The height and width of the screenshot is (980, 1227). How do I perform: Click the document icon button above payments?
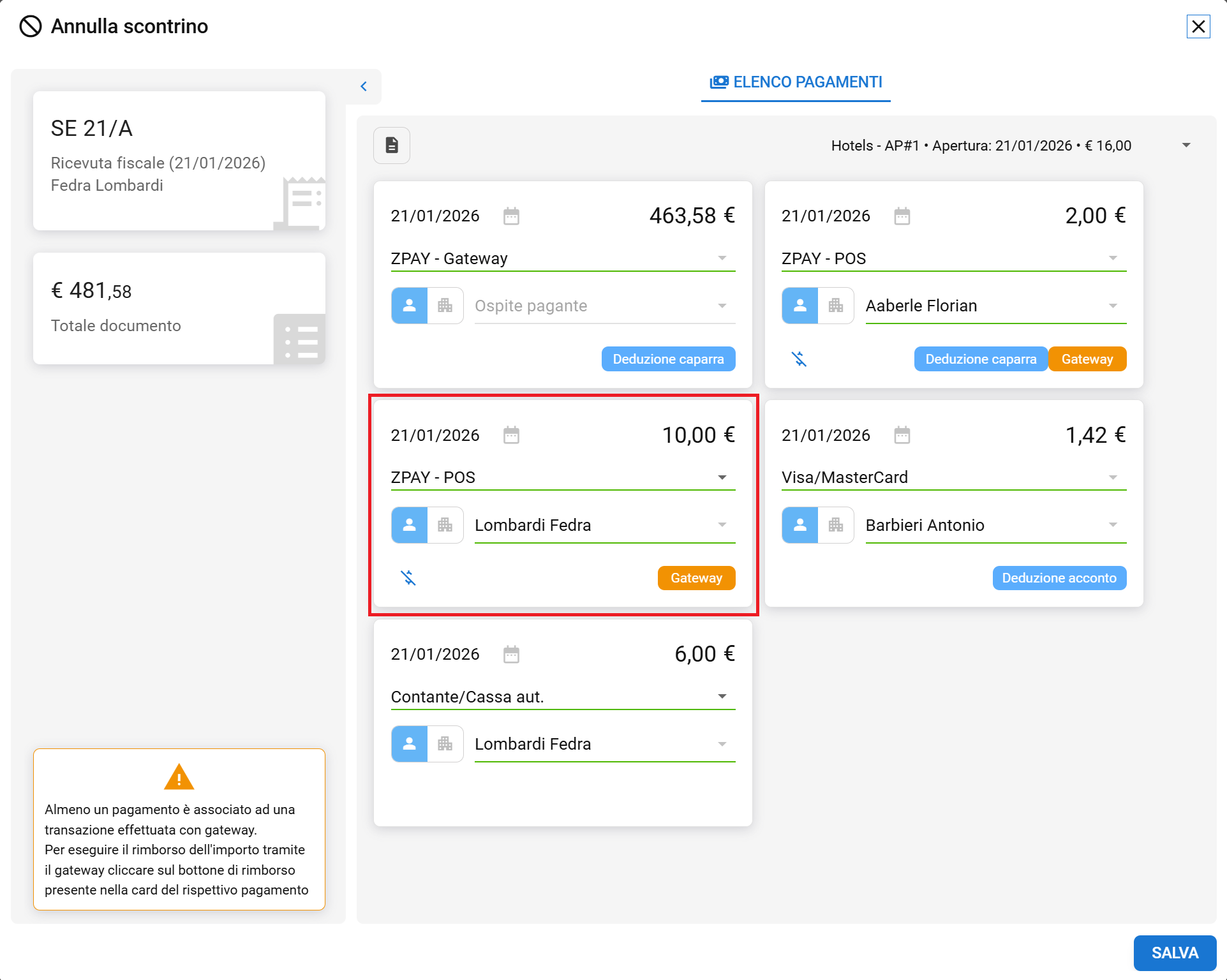(x=391, y=145)
